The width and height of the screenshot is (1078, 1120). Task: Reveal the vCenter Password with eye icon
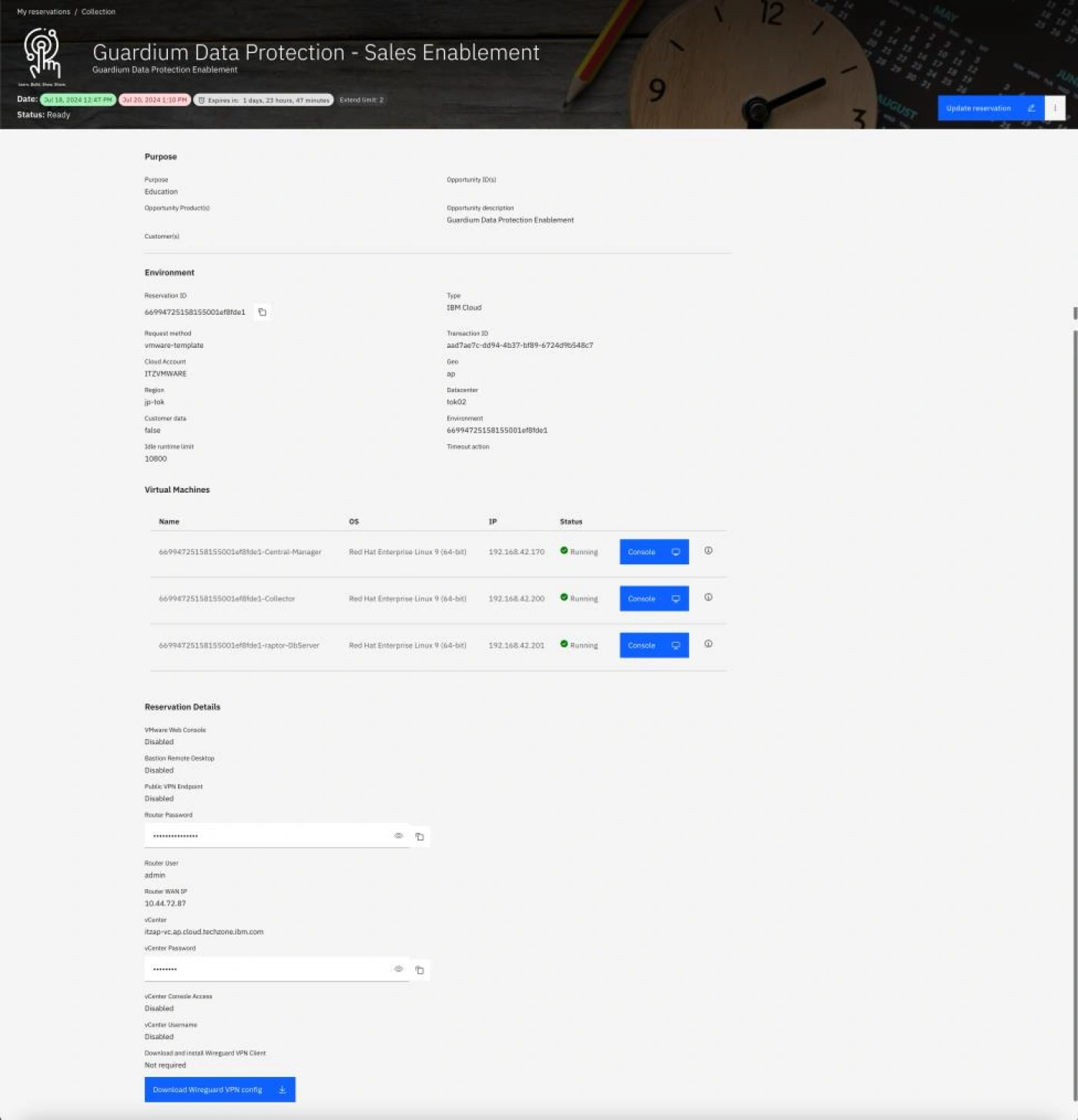click(x=398, y=969)
